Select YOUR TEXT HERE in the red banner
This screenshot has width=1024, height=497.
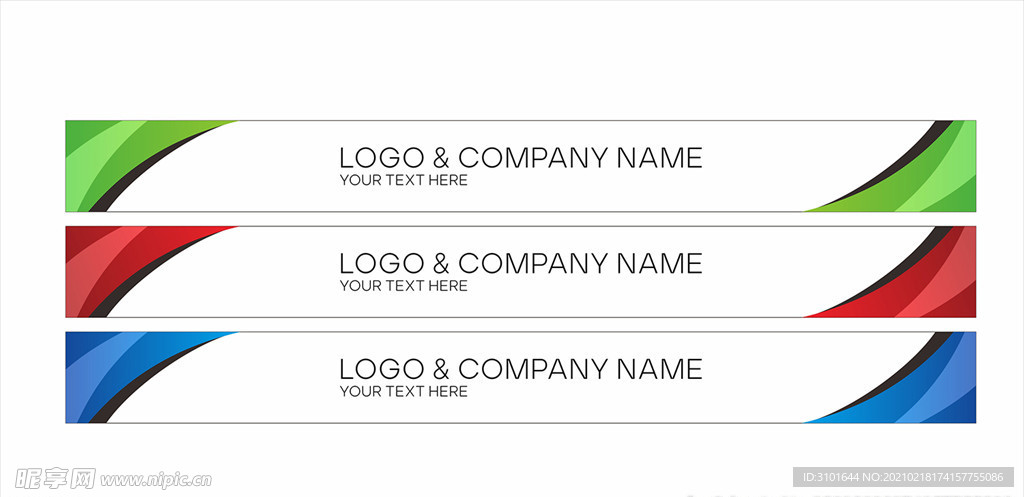(x=404, y=286)
